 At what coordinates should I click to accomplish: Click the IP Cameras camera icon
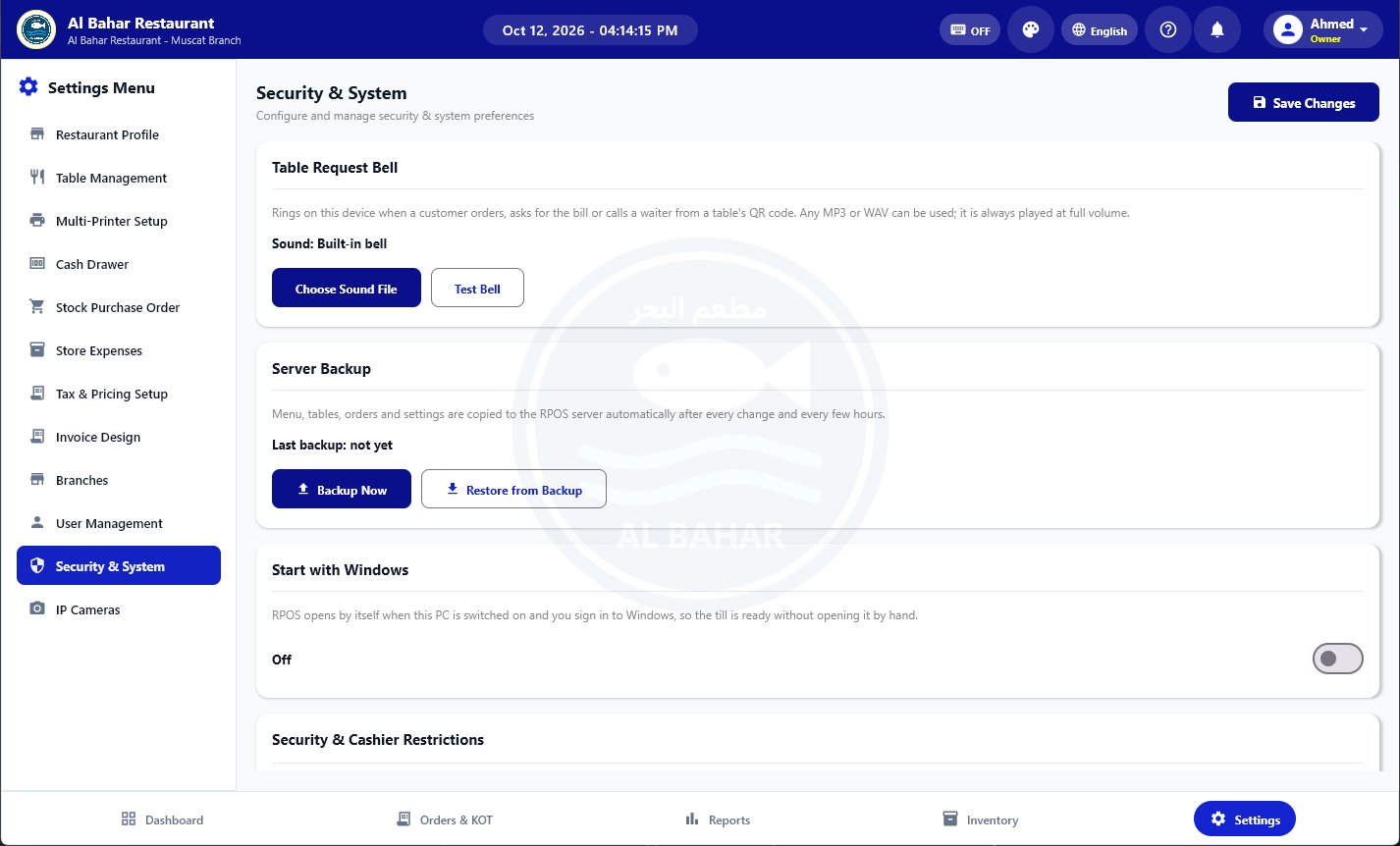point(37,609)
